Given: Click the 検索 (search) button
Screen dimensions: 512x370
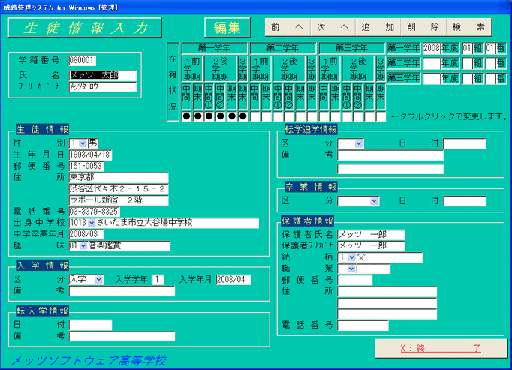Looking at the screenshot, I should tap(469, 27).
